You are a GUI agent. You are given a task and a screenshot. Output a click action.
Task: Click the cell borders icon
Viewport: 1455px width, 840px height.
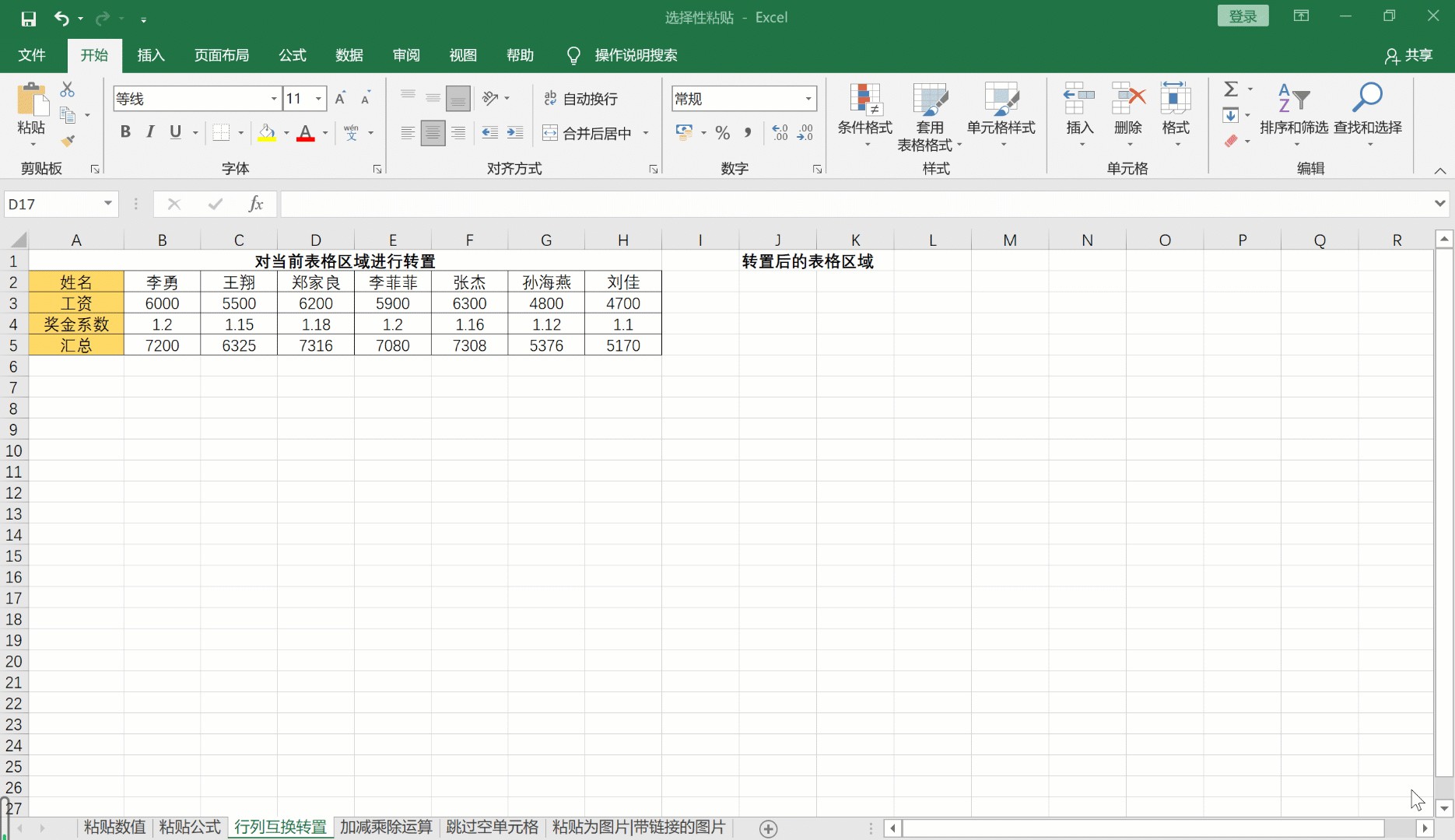[x=222, y=132]
